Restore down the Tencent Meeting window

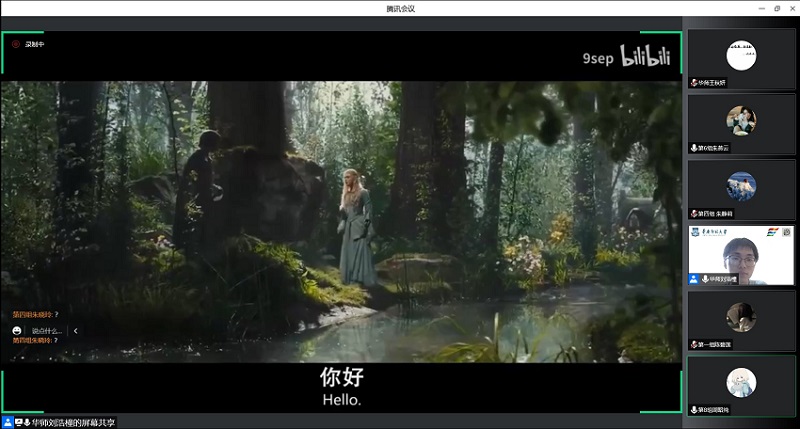click(777, 9)
